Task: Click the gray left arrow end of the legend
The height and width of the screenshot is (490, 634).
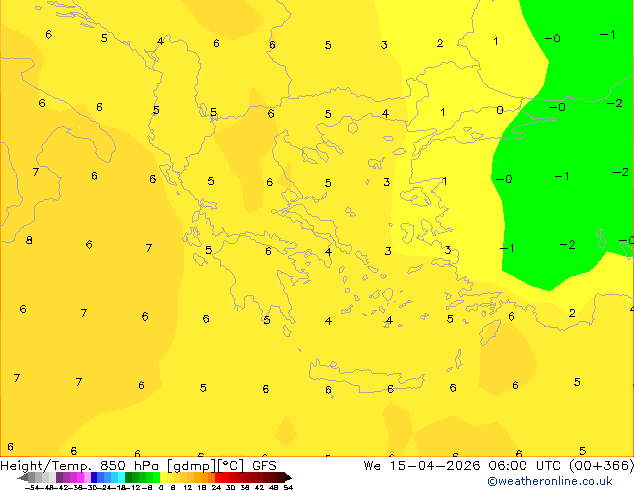Action: tap(23, 478)
